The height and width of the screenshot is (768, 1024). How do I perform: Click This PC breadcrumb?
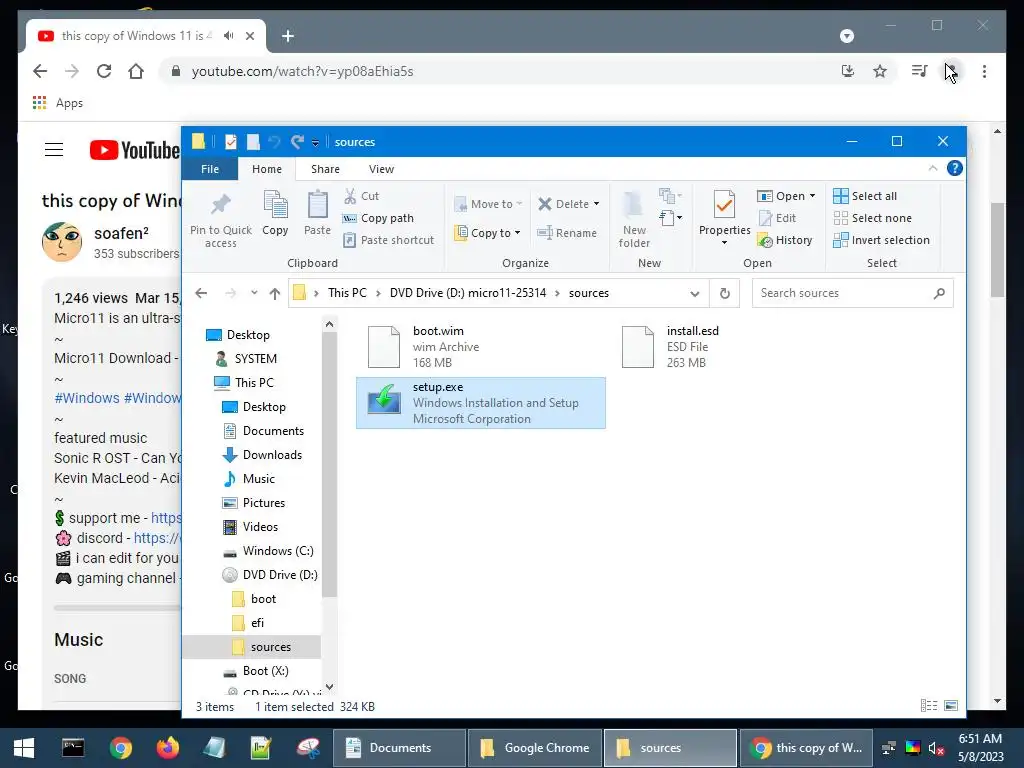click(347, 293)
